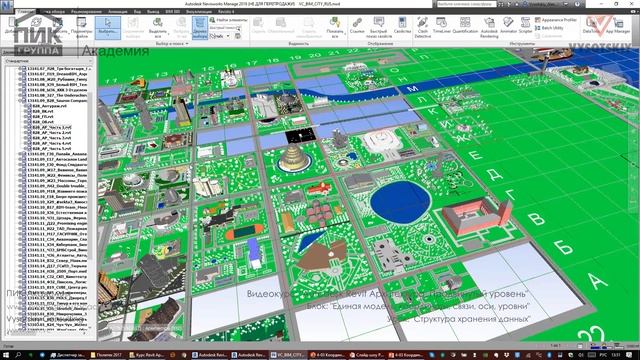
Task: Open DataTools
Action: point(591,25)
